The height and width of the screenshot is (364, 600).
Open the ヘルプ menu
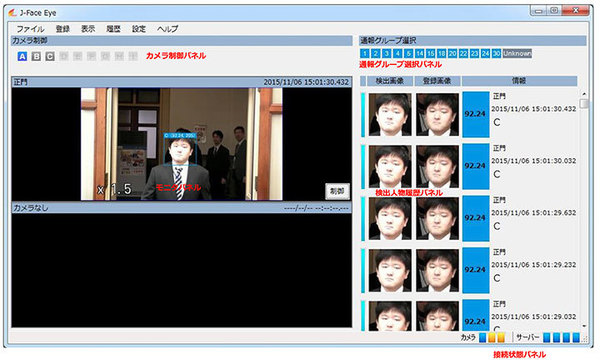coord(168,29)
